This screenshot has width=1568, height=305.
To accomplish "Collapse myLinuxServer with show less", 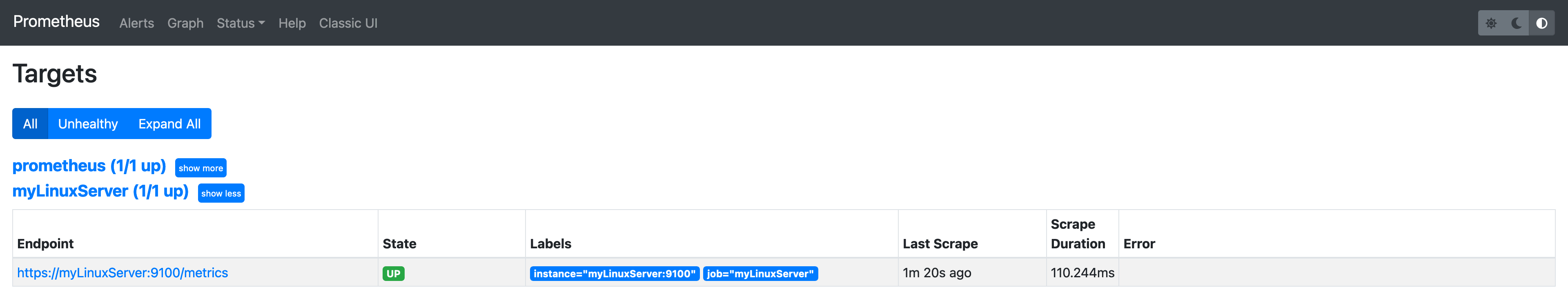I will point(221,194).
